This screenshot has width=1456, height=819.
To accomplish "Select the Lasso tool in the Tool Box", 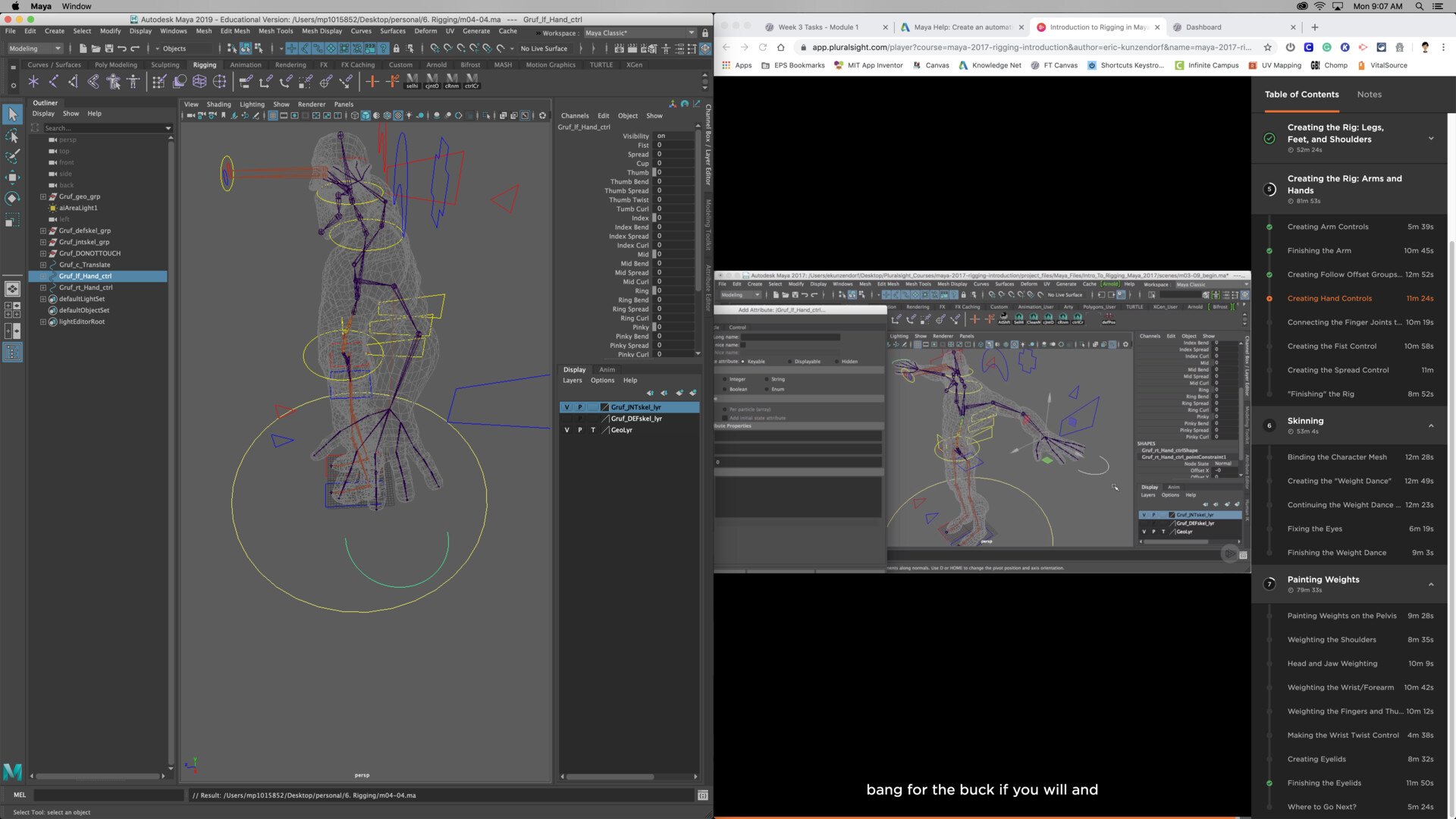I will 12,136.
